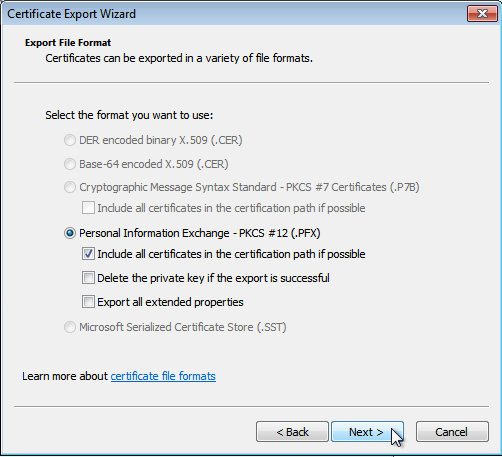The width and height of the screenshot is (502, 457).
Task: Pick the Base-64 encoded X.509 radio option
Action: pyautogui.click(x=70, y=164)
